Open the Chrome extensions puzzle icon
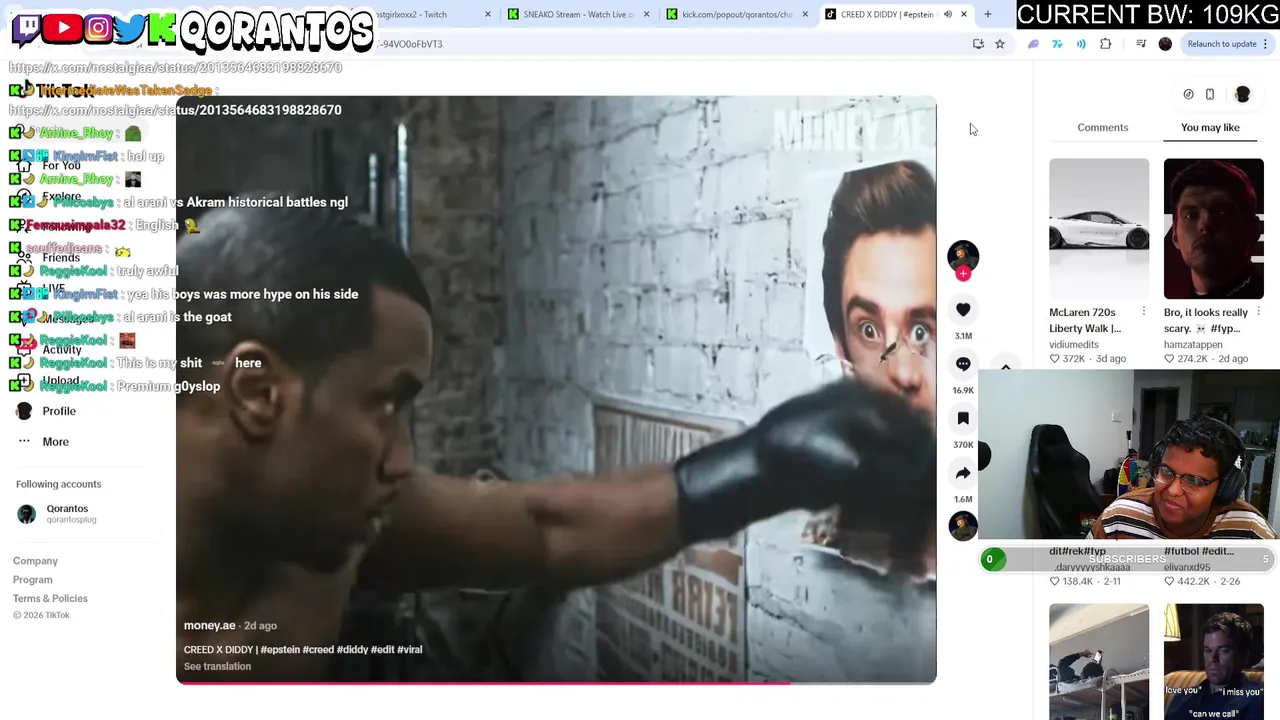1280x720 pixels. click(1105, 44)
